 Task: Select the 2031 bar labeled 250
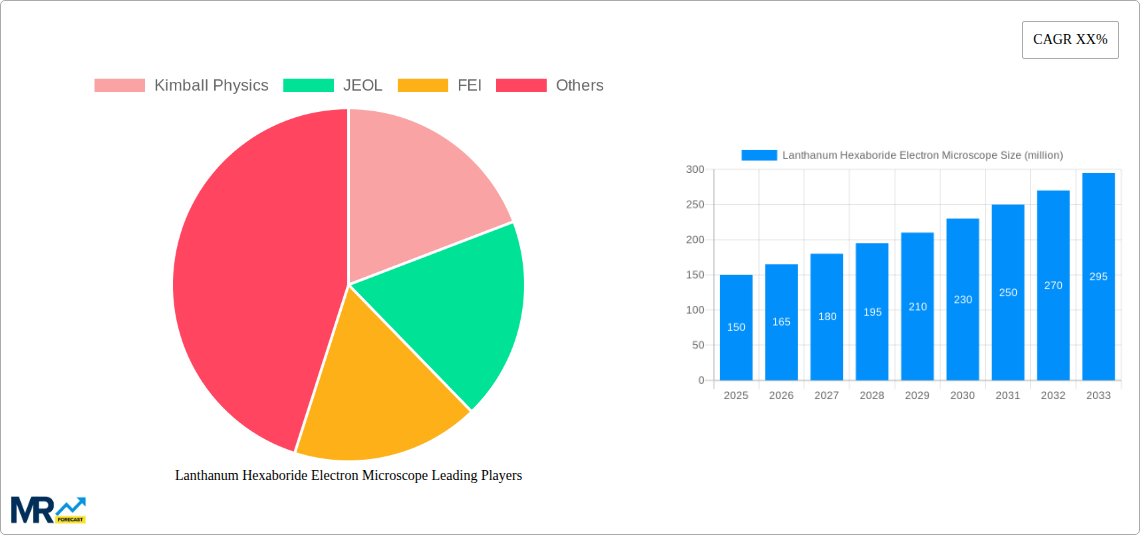click(1008, 292)
